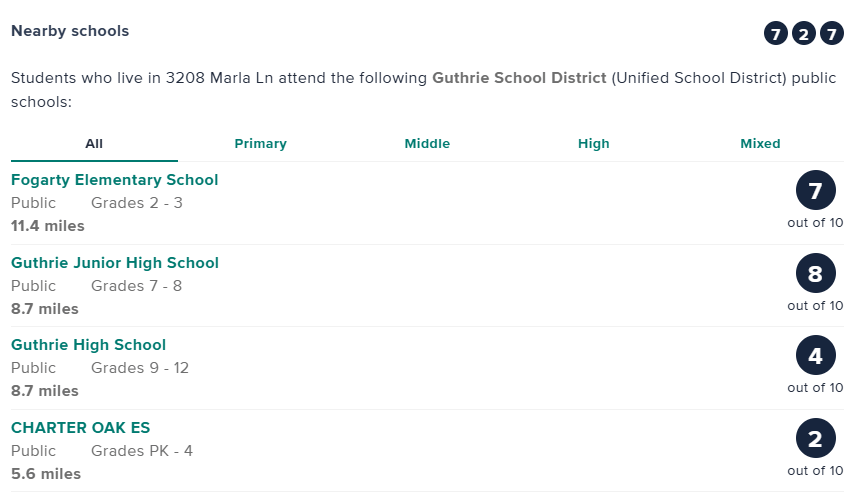Image resolution: width=857 pixels, height=496 pixels.
Task: Open the Fogarty Elementary School link
Action: coord(115,180)
